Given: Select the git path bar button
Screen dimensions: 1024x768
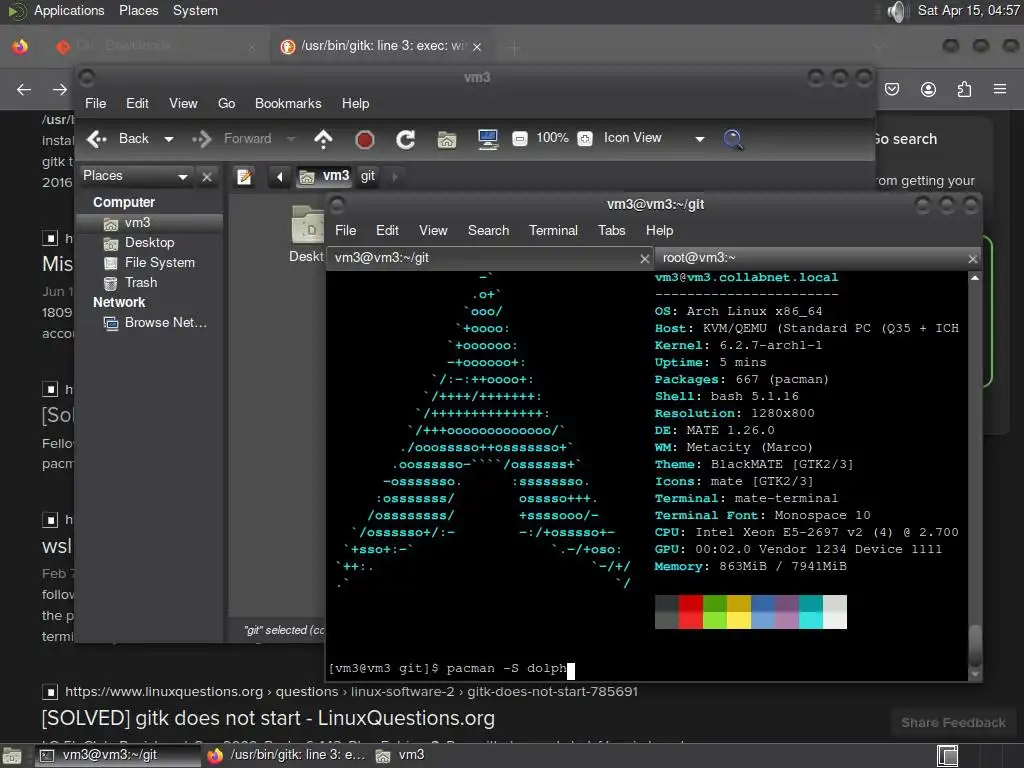Looking at the screenshot, I should 368,176.
